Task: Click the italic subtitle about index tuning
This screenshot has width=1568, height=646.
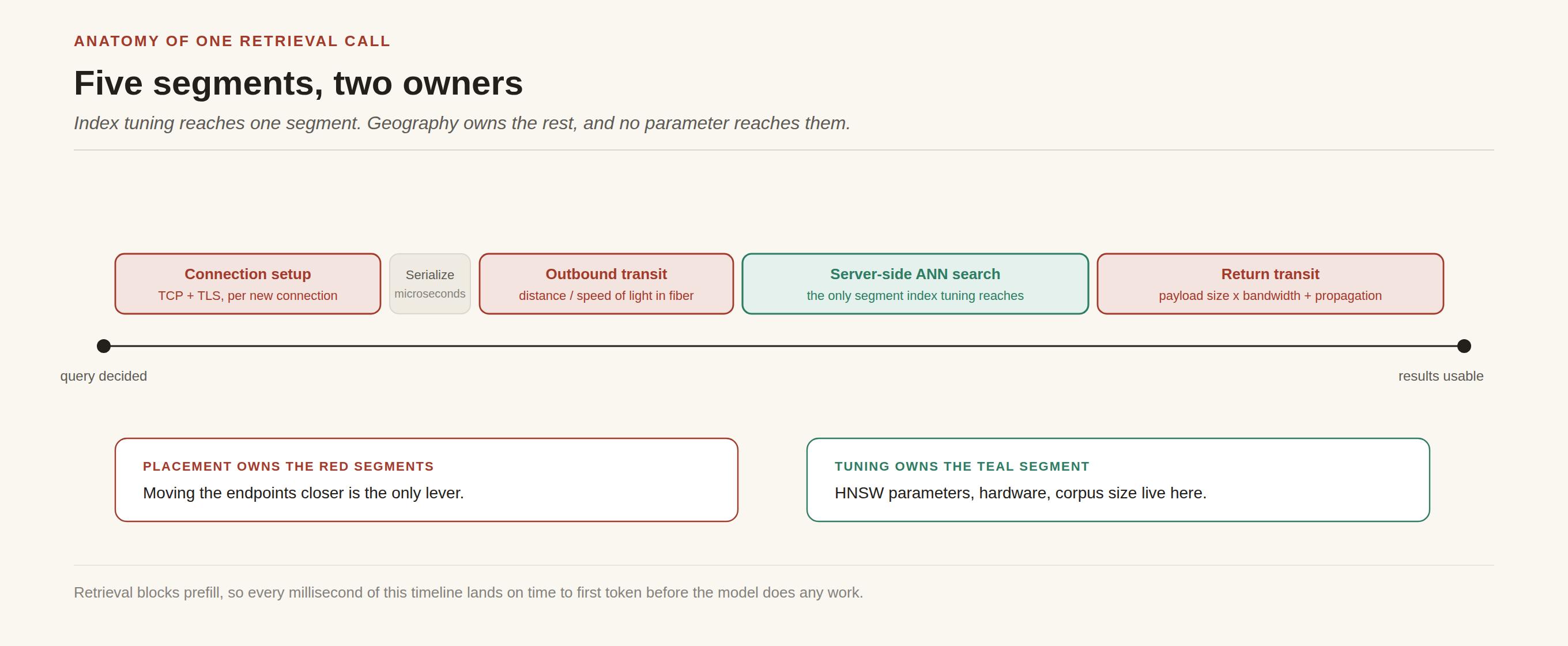Action: pyautogui.click(x=462, y=123)
